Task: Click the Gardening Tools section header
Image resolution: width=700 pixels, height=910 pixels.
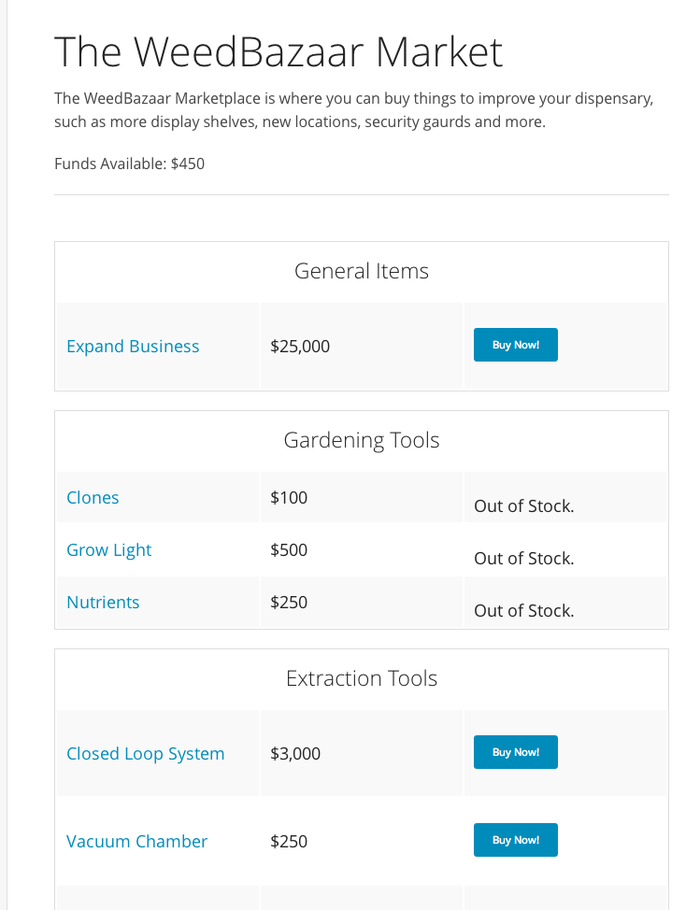Action: tap(362, 440)
